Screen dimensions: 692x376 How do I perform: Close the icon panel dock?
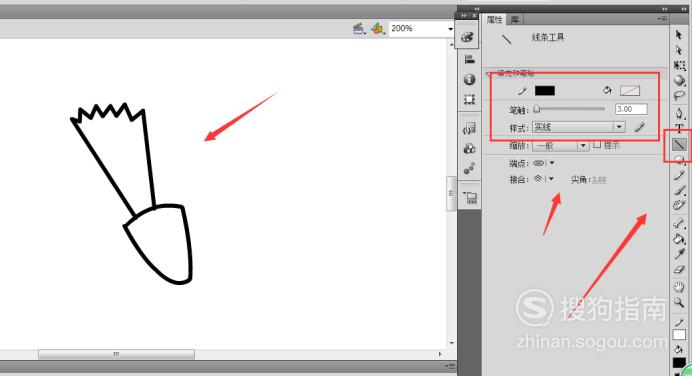tap(474, 15)
